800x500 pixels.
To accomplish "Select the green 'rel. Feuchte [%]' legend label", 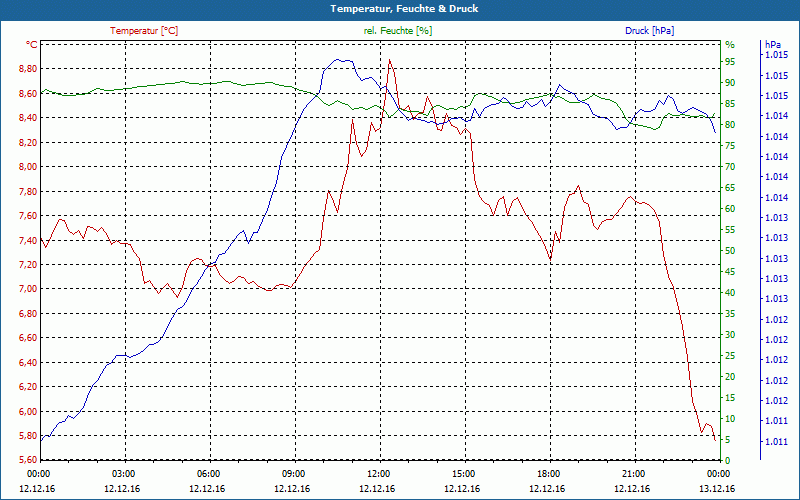I will point(398,31).
